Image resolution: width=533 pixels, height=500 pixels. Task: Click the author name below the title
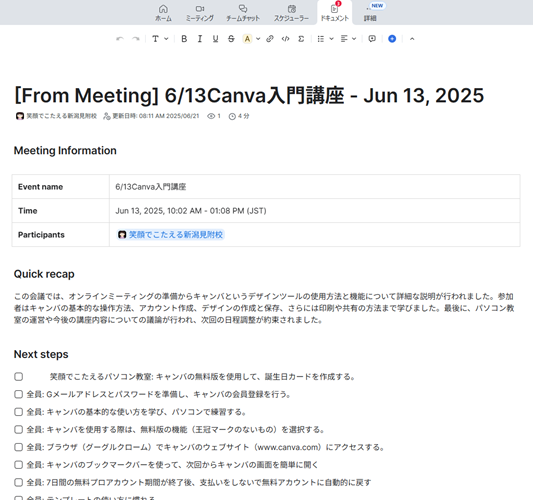[x=62, y=116]
